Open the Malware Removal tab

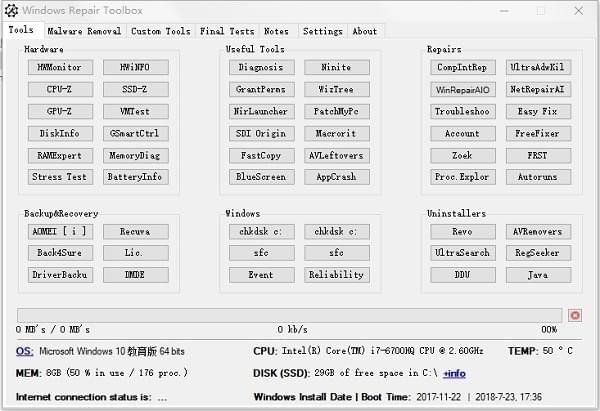(85, 31)
